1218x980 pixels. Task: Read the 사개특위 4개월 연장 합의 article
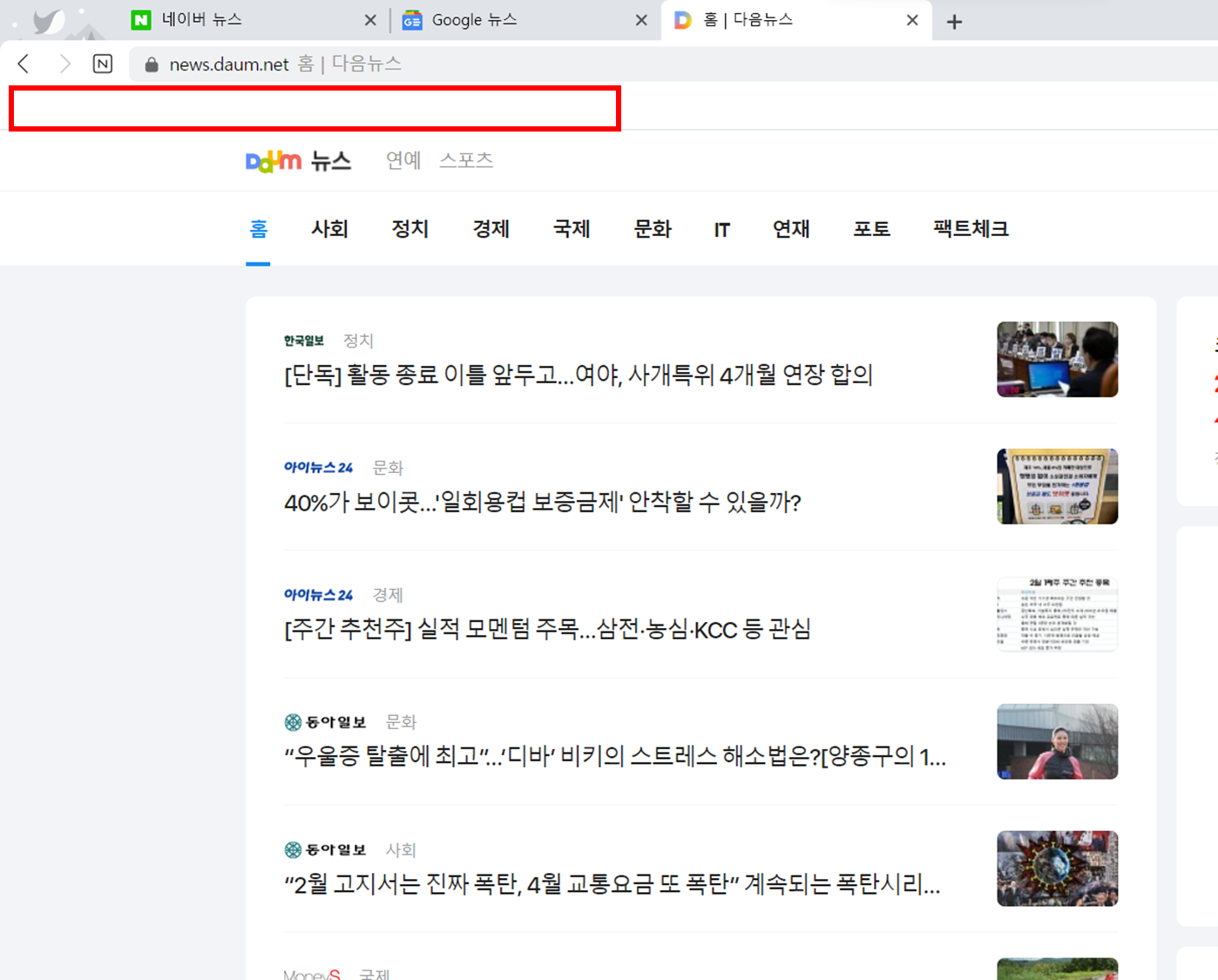(579, 375)
